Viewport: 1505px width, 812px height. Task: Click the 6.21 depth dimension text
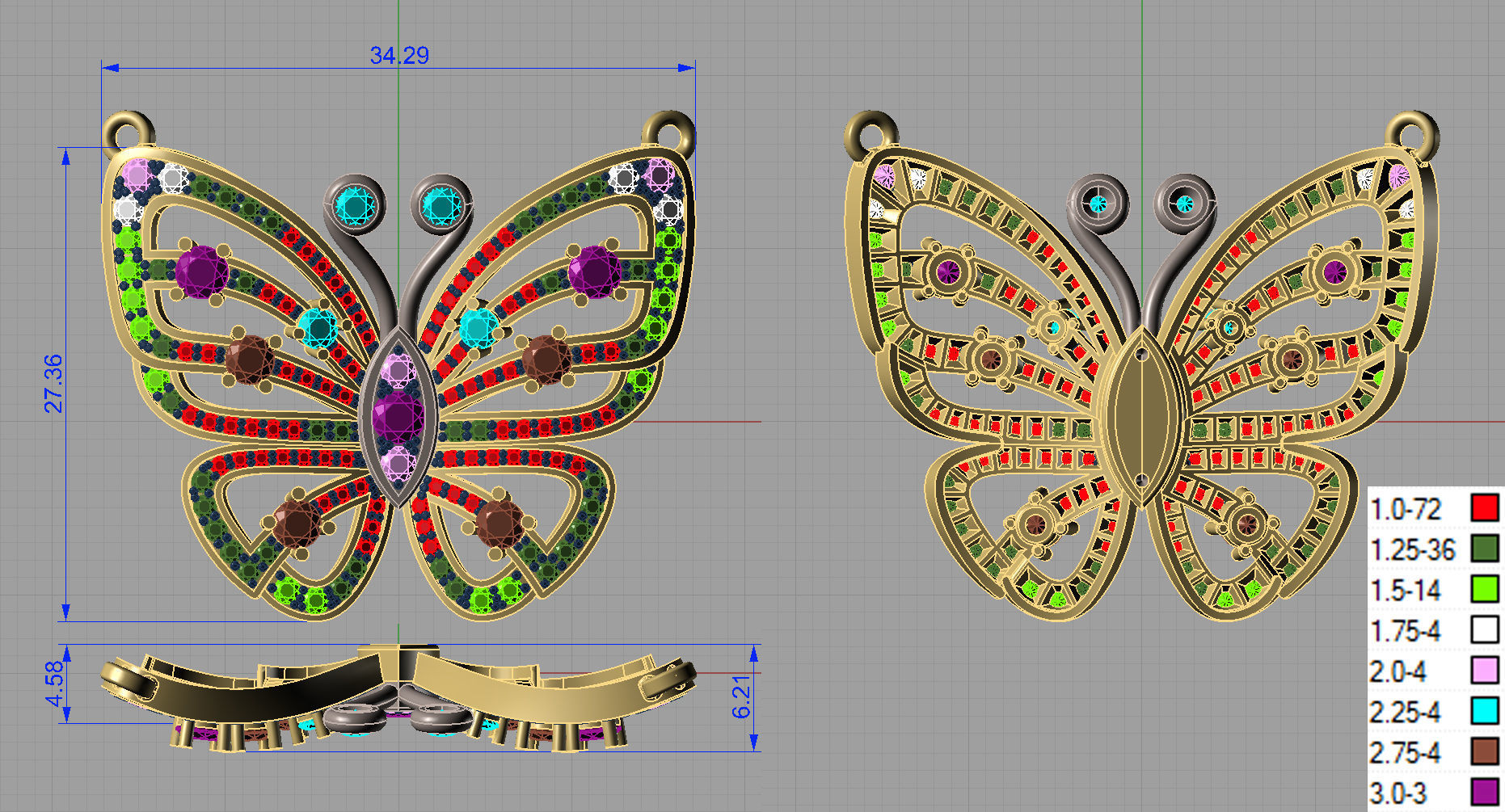coord(741,697)
